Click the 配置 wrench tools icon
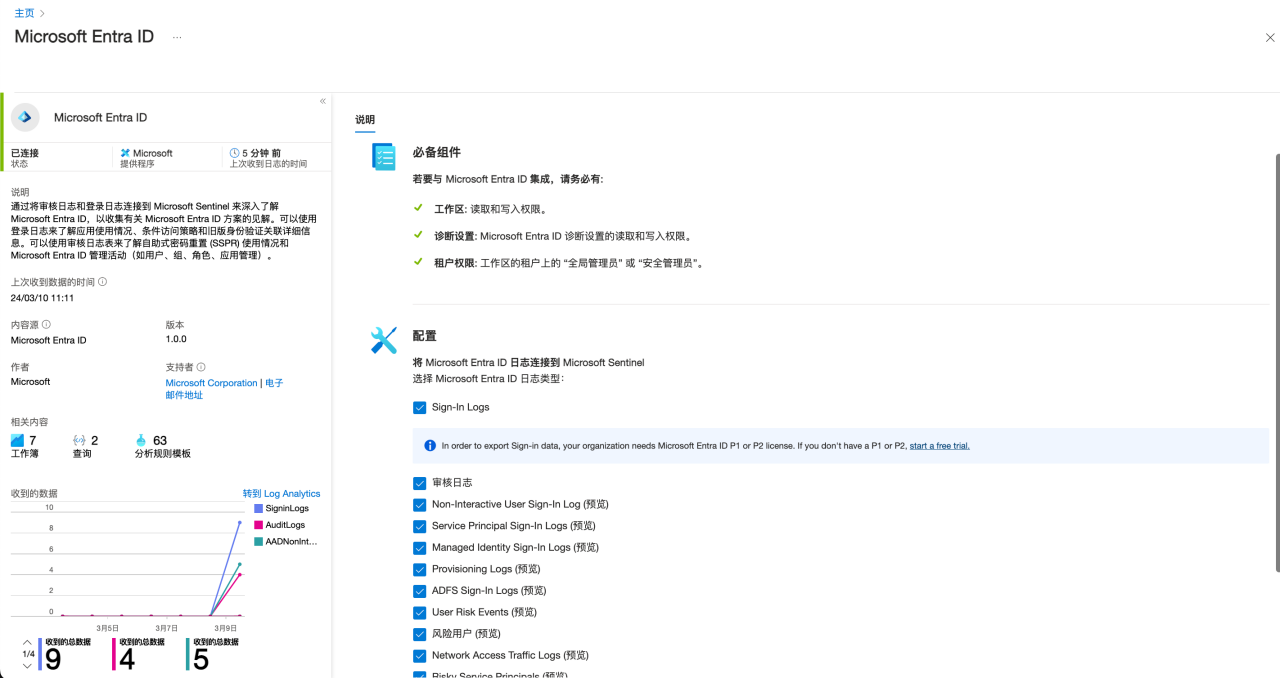Screen dimensions: 1280x678 pyautogui.click(x=384, y=340)
